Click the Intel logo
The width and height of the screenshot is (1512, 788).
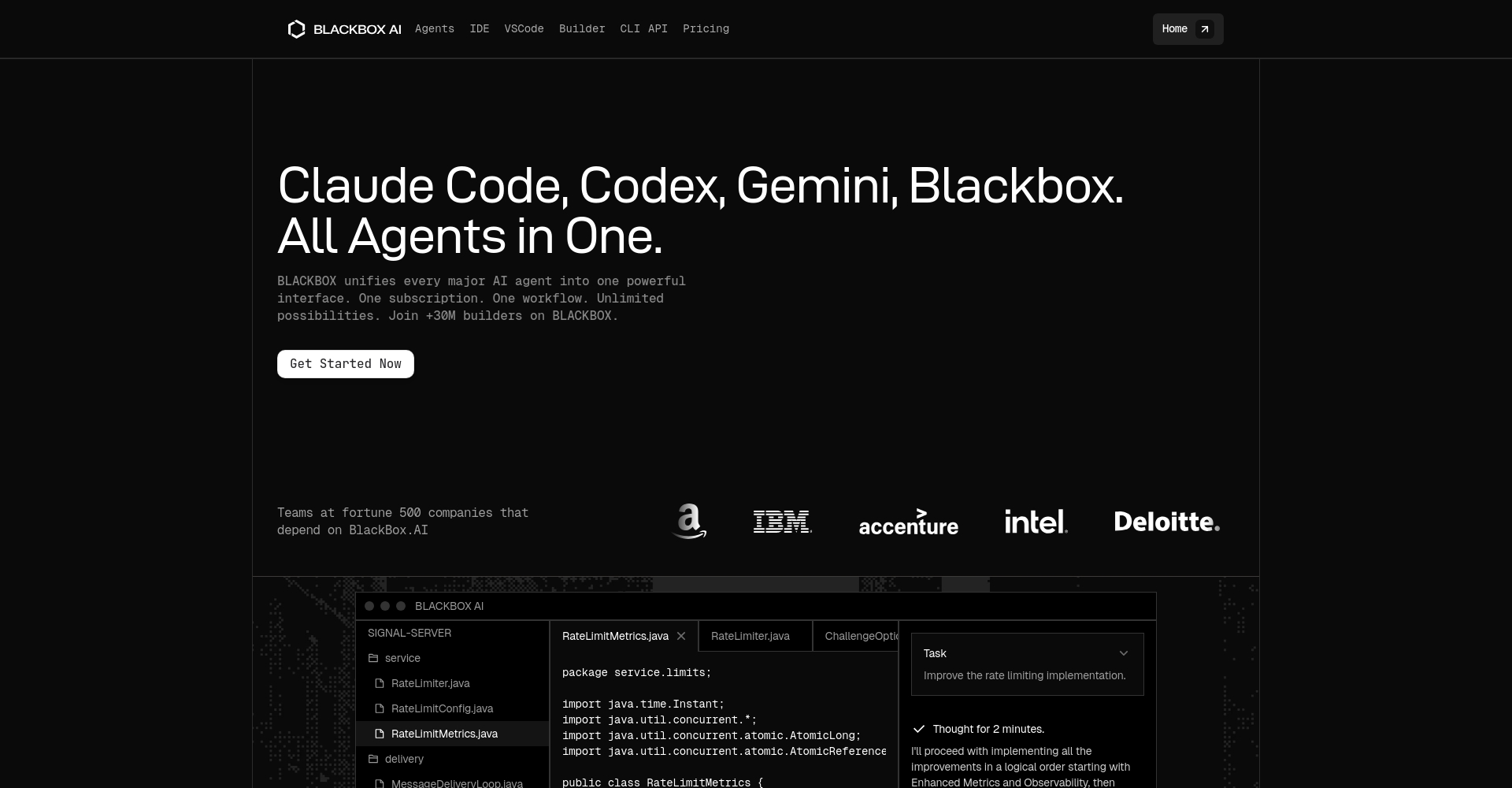(1036, 521)
